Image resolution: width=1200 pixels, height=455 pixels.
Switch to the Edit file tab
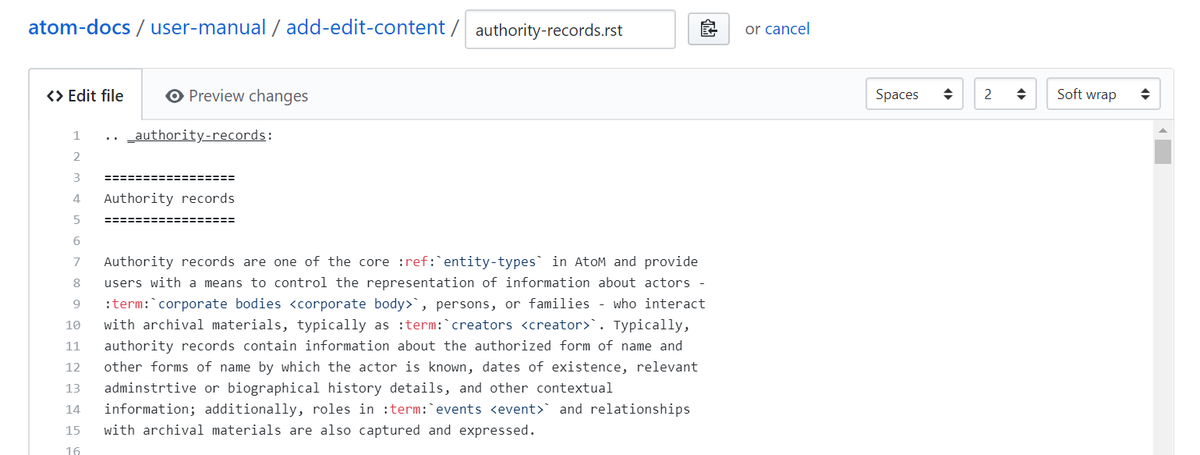(85, 96)
